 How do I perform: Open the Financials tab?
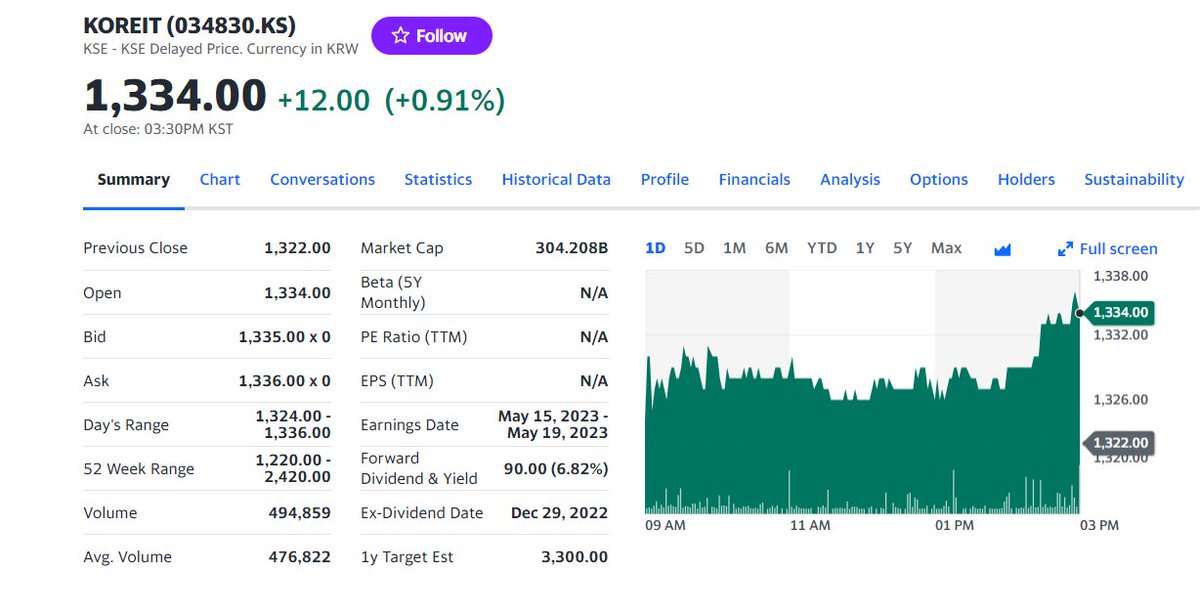(x=754, y=180)
